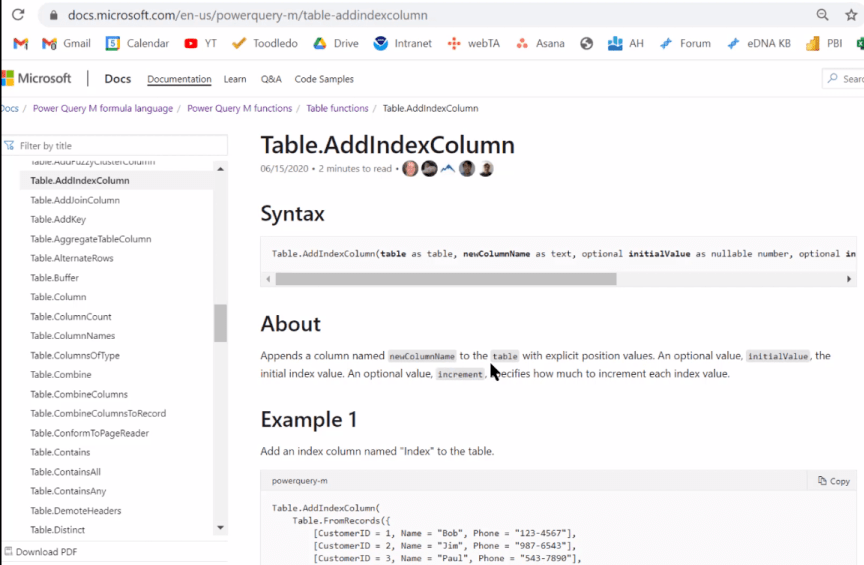Open the Toodledo bookmark
The width and height of the screenshot is (864, 565).
click(265, 44)
